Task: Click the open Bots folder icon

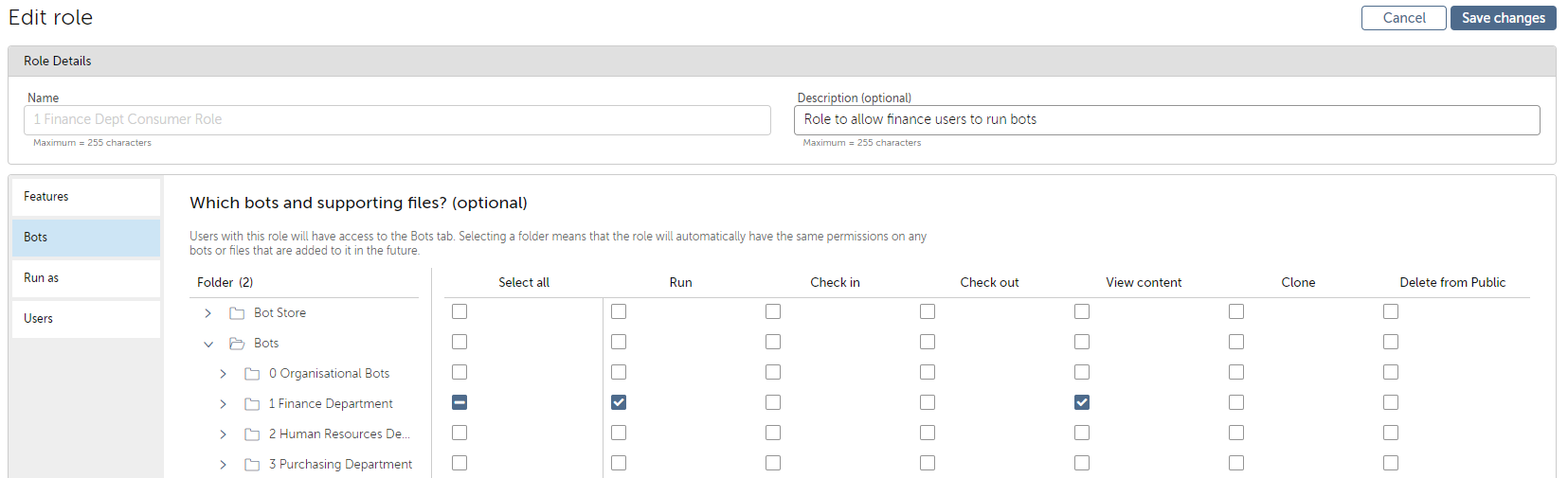Action: coord(237,344)
